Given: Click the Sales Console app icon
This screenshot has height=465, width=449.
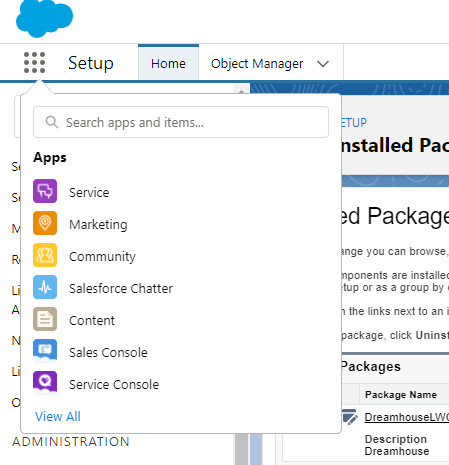Looking at the screenshot, I should pyautogui.click(x=45, y=351).
